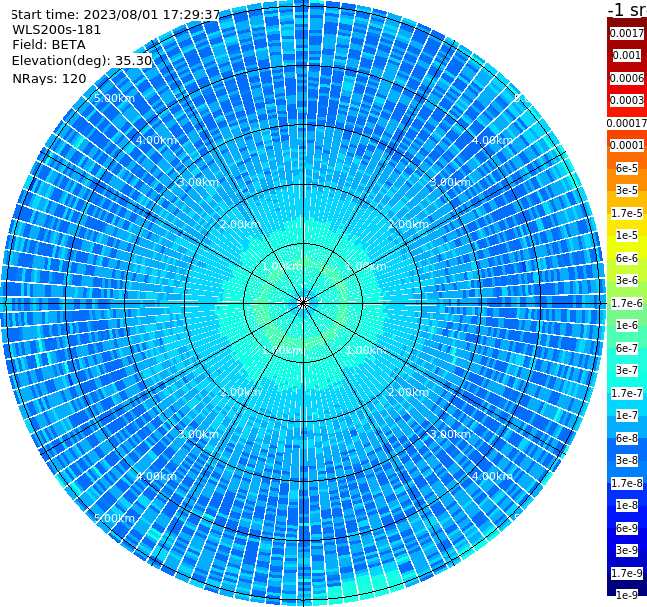This screenshot has width=647, height=607.
Task: Click the upper-left 3.00km ring label
Action: point(198,182)
